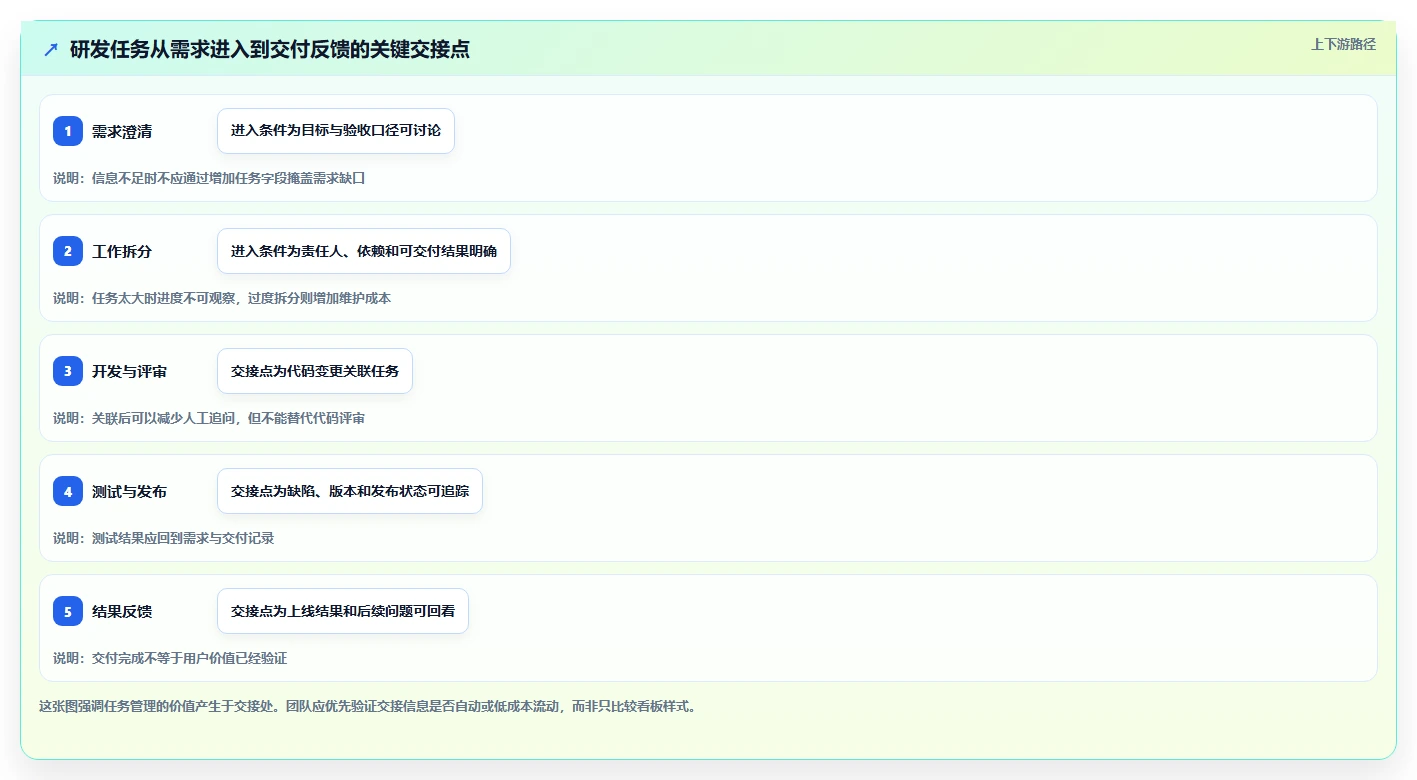Click step number badge 5
The width and height of the screenshot is (1417, 780).
point(68,611)
